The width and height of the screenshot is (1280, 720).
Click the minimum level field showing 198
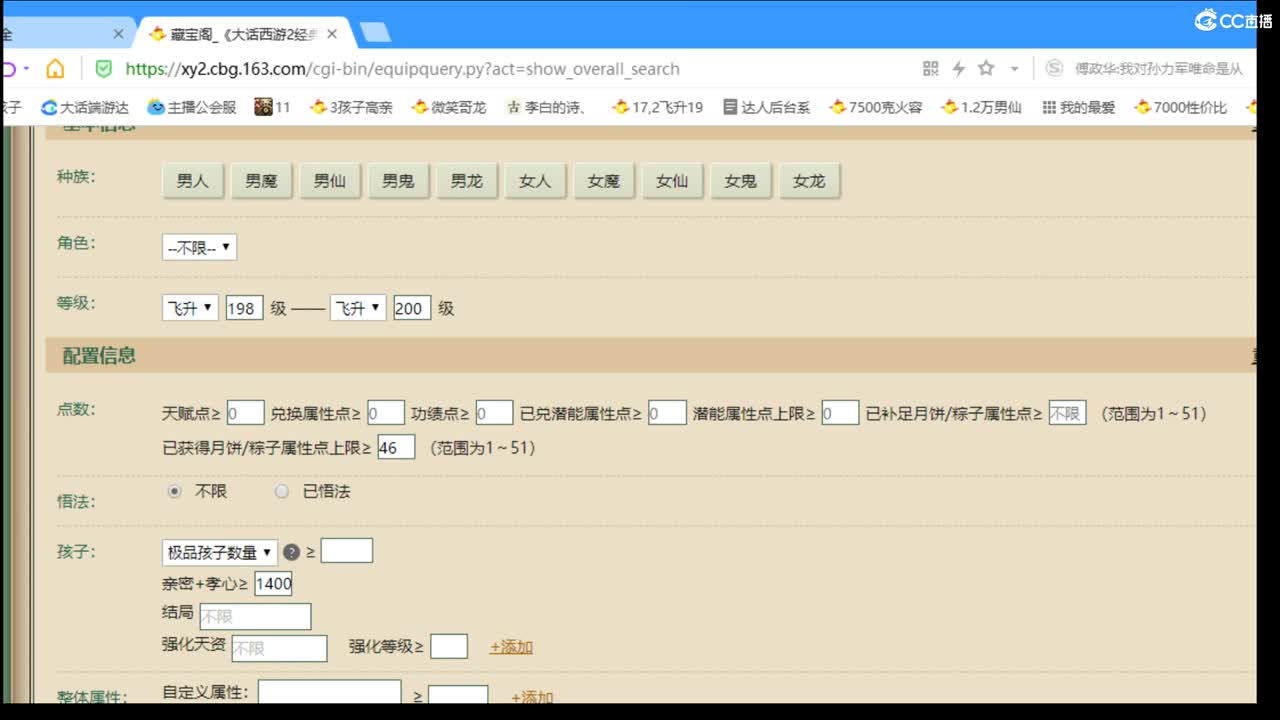pyautogui.click(x=244, y=308)
